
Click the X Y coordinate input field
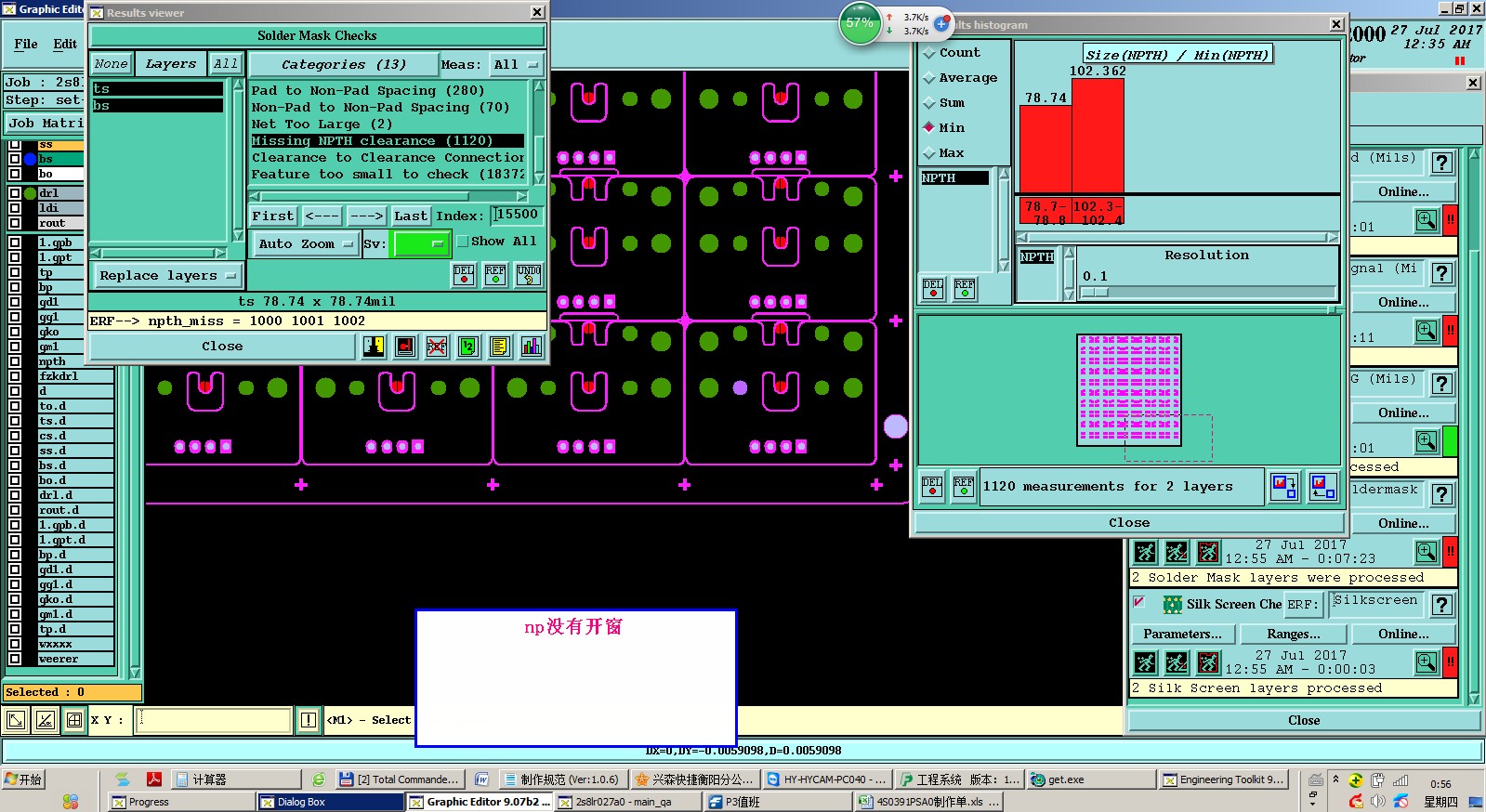click(214, 720)
